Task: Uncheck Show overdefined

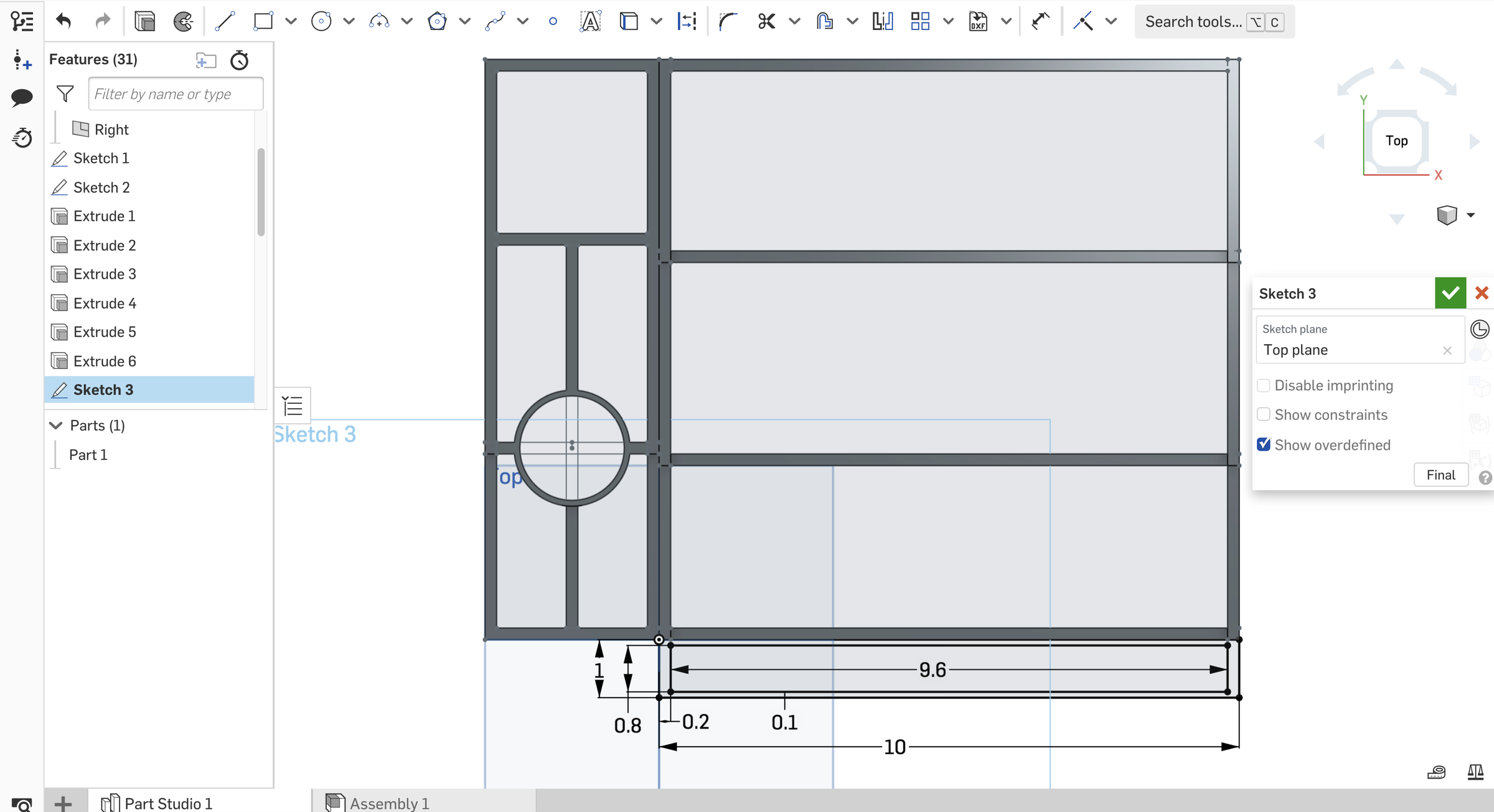Action: click(1264, 444)
